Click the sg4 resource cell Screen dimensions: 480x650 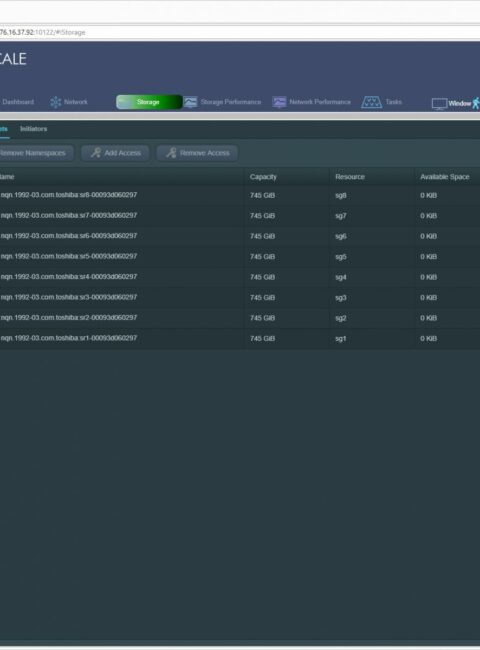(341, 277)
